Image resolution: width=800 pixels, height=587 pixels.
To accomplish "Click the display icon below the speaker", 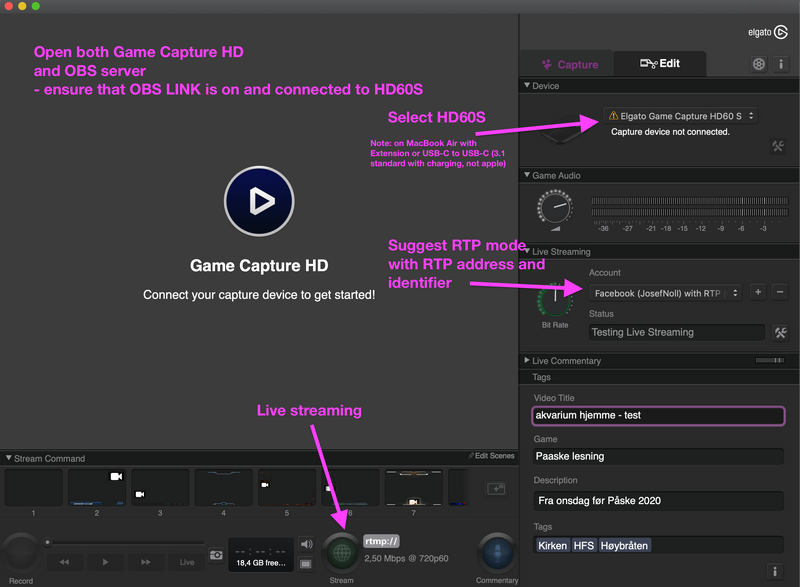I will 306,564.
